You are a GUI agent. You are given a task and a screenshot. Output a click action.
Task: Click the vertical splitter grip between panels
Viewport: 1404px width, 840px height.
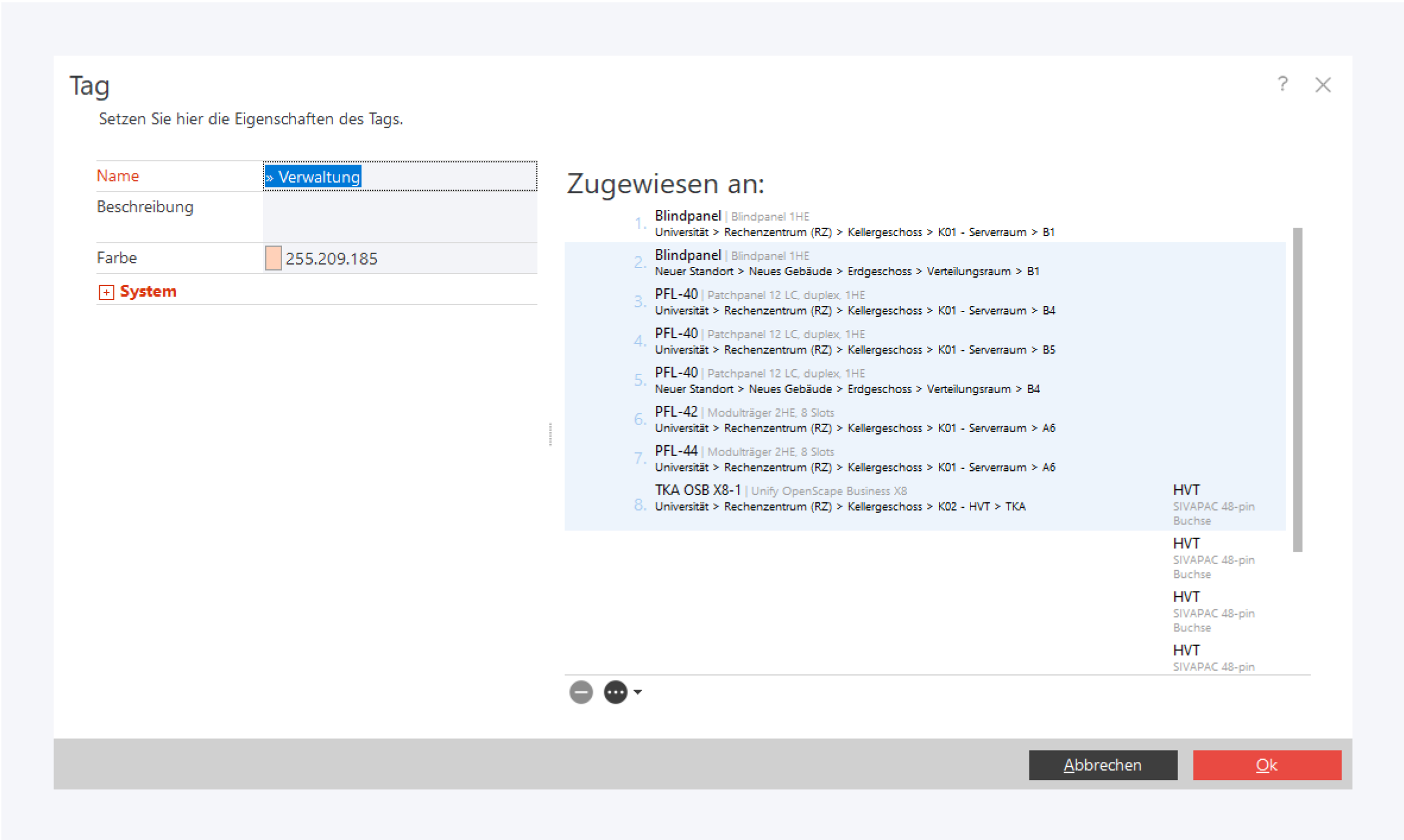pos(551,434)
